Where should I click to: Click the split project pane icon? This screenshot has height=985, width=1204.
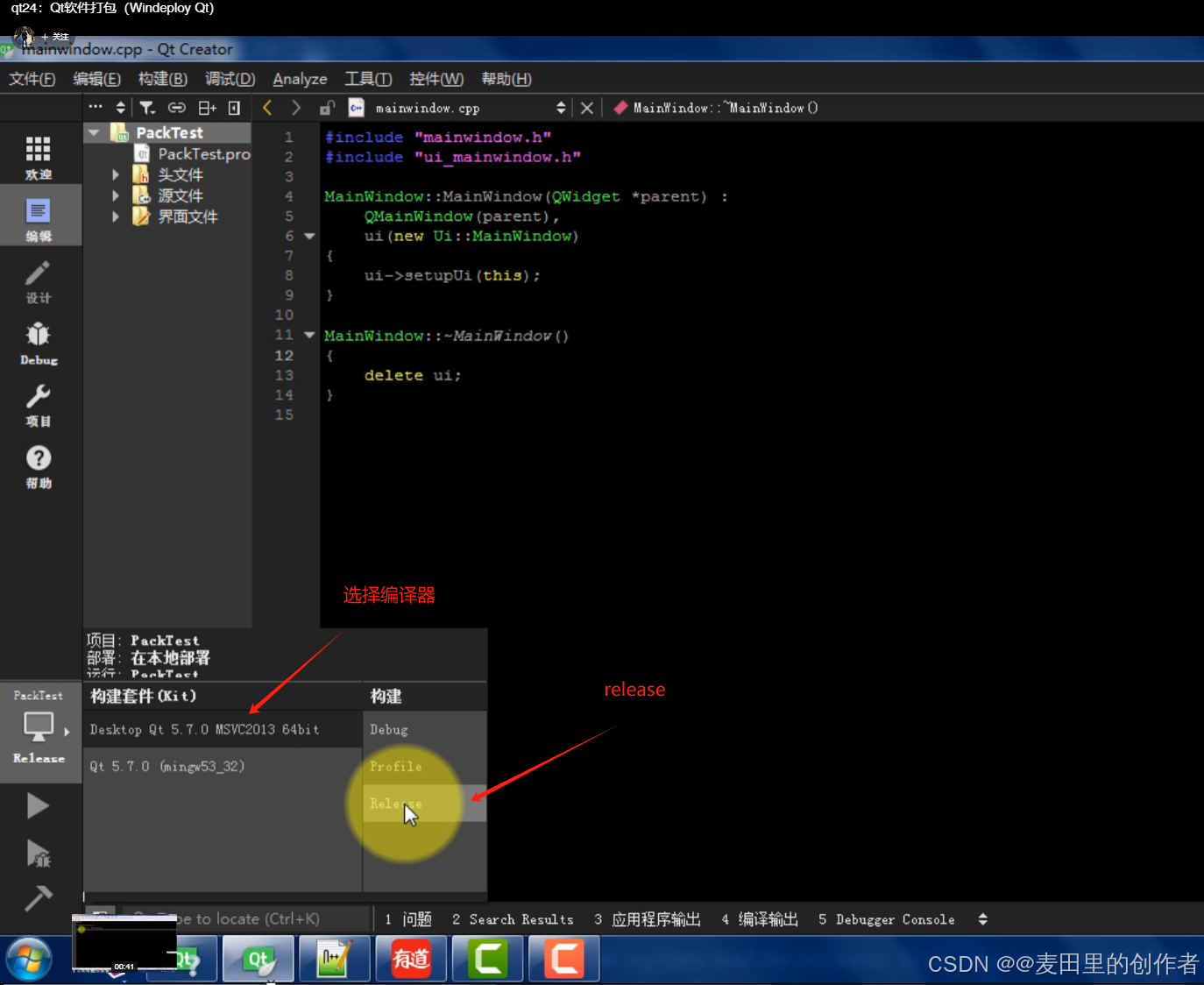pyautogui.click(x=207, y=108)
